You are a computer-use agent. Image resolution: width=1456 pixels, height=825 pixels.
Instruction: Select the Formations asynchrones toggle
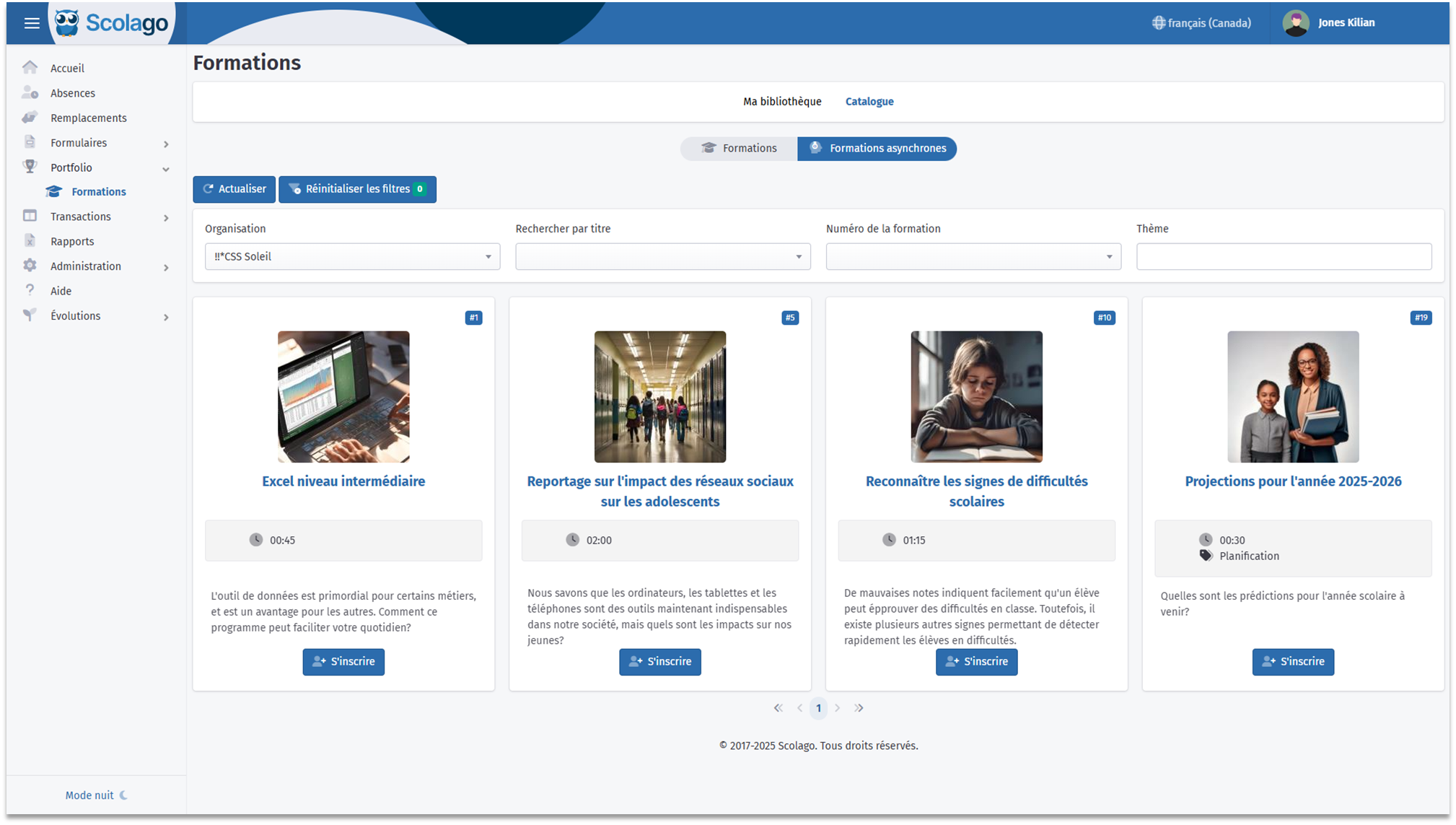tap(877, 148)
